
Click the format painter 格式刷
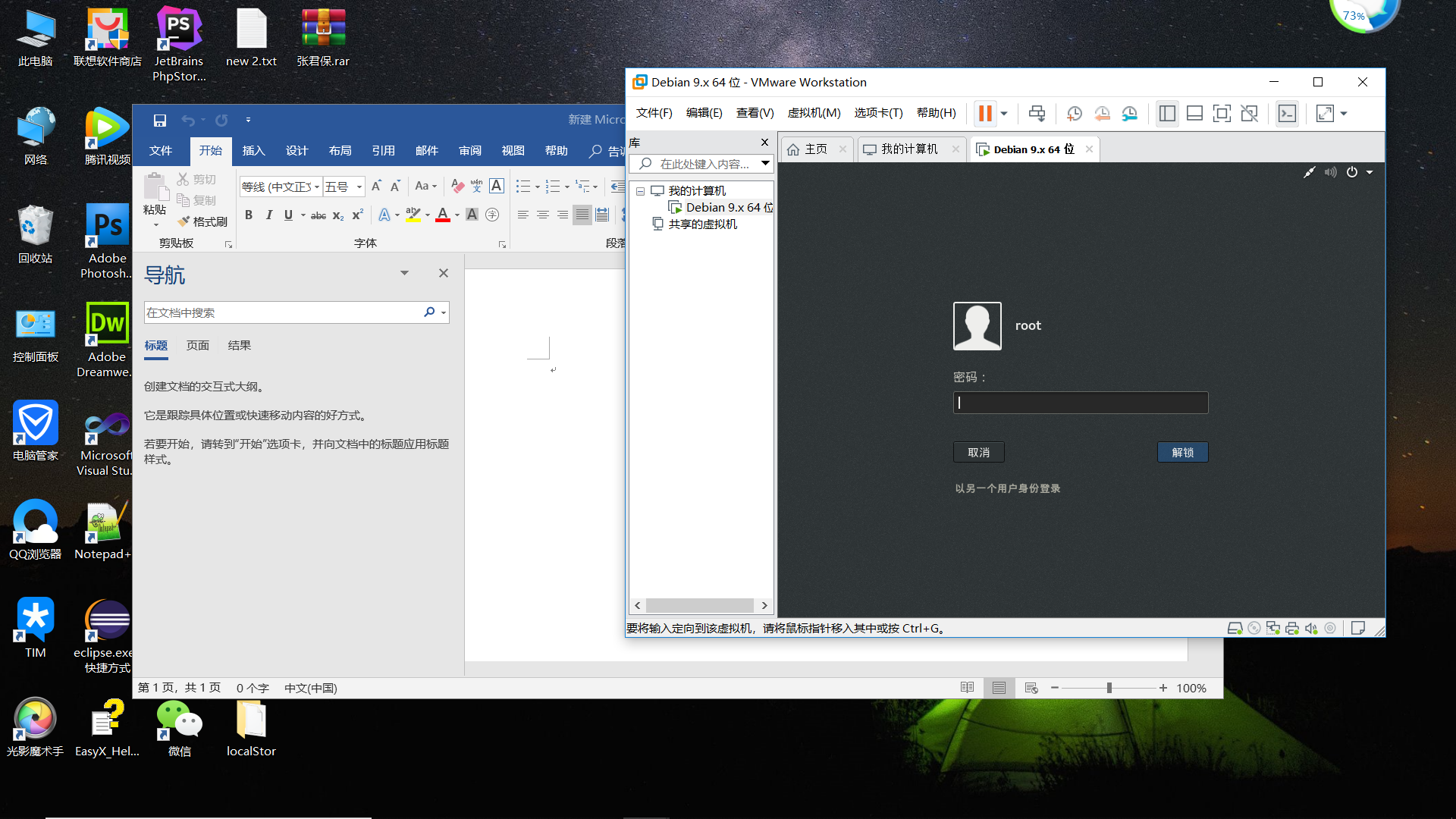coord(202,221)
